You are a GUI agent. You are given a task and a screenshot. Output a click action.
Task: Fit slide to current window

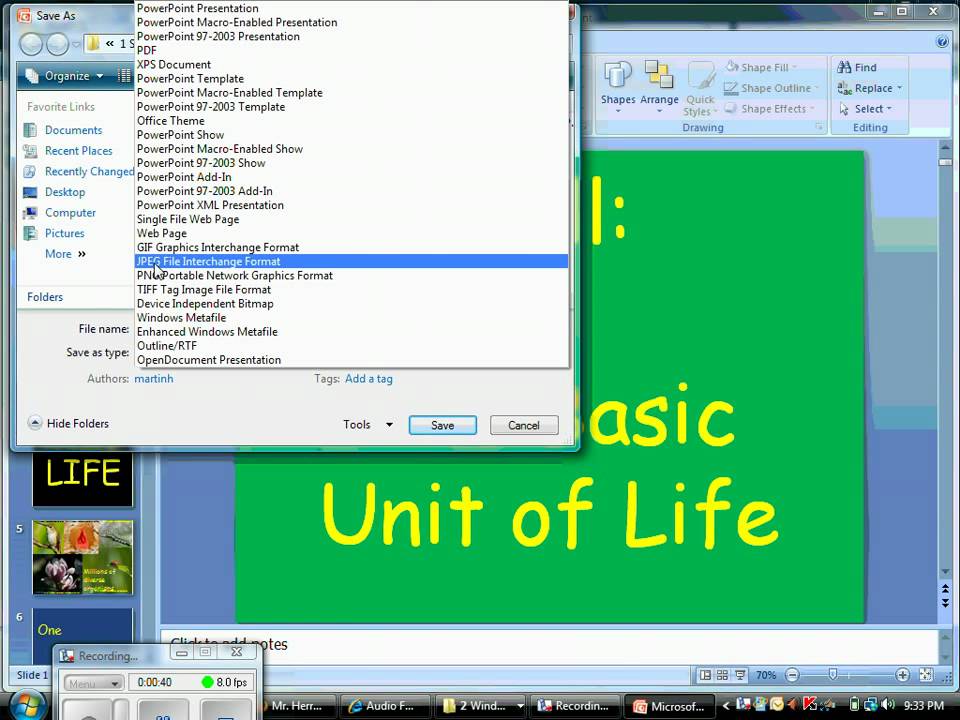[x=926, y=675]
